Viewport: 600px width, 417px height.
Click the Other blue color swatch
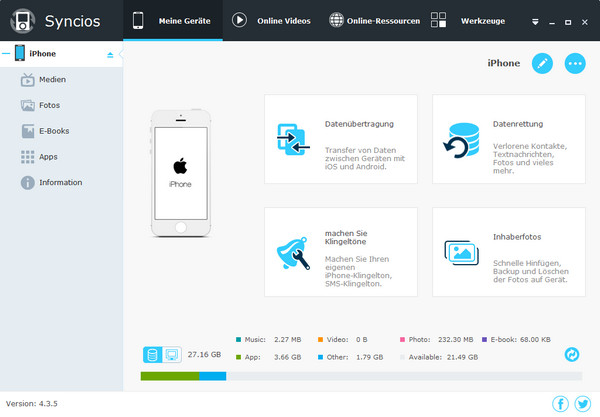tap(320, 357)
